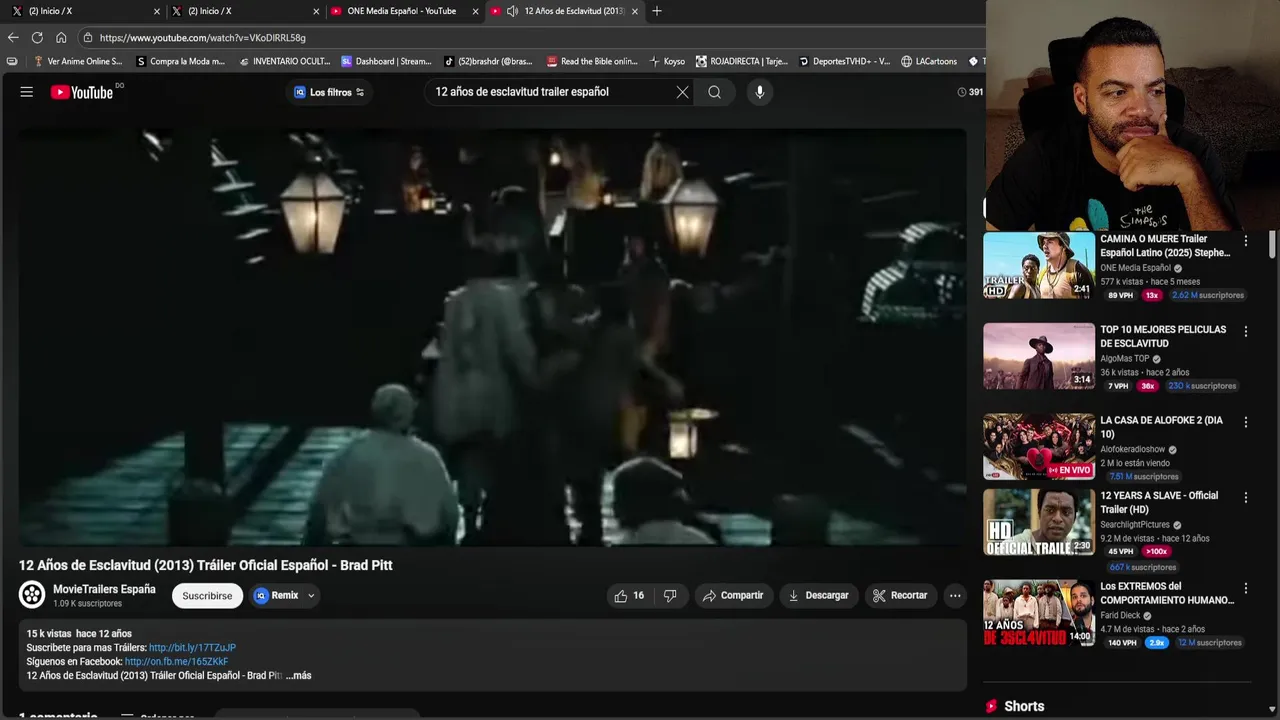Clear the search box with the X
The width and height of the screenshot is (1280, 720).
point(682,92)
